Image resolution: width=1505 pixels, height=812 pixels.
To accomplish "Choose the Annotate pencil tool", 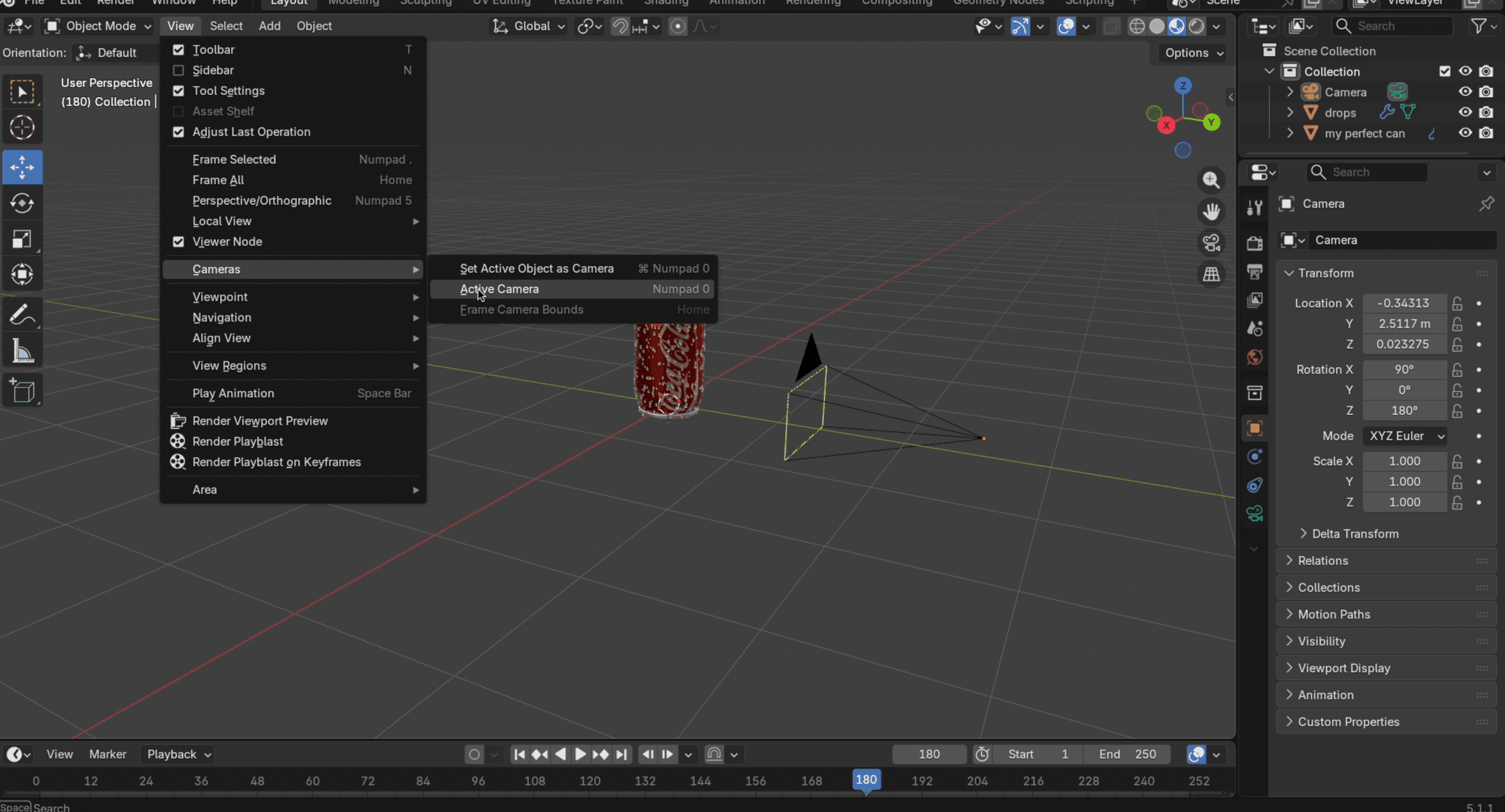I will [22, 315].
